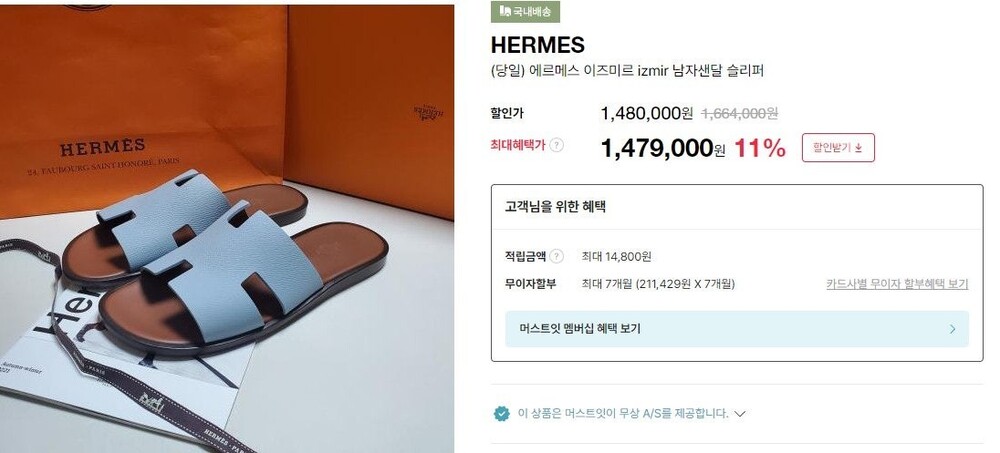Expand the 무상 A/S details chevron
Viewport: 1000px width, 453px height.
(740, 414)
